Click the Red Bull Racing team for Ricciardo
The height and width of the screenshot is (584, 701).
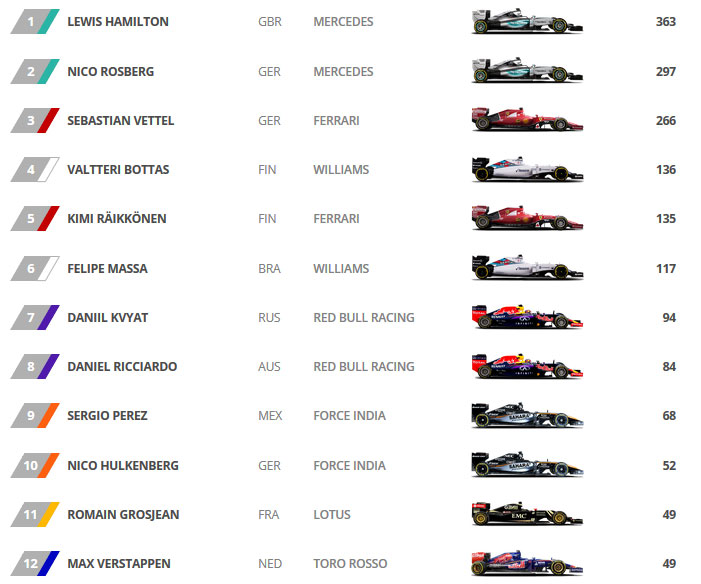(x=364, y=367)
